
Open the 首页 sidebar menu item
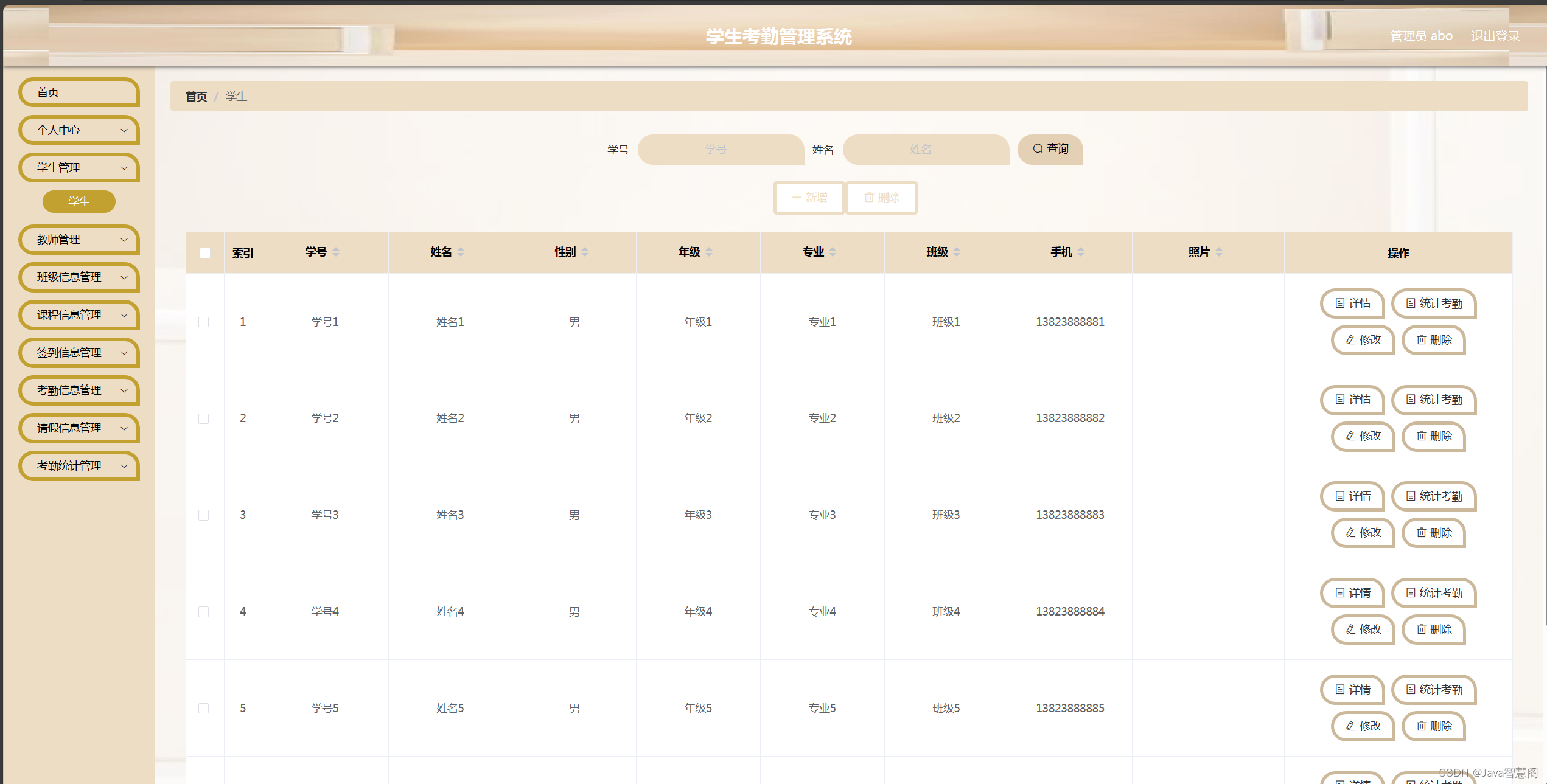coord(79,92)
